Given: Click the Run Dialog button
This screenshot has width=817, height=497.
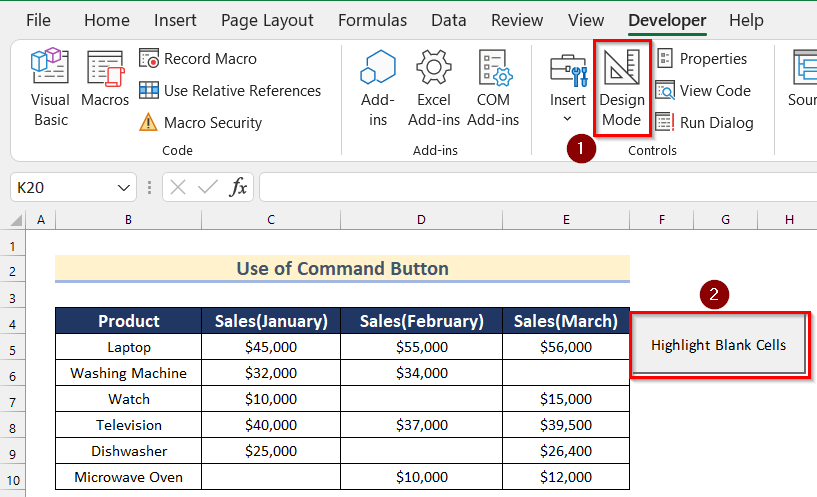Looking at the screenshot, I should (705, 123).
